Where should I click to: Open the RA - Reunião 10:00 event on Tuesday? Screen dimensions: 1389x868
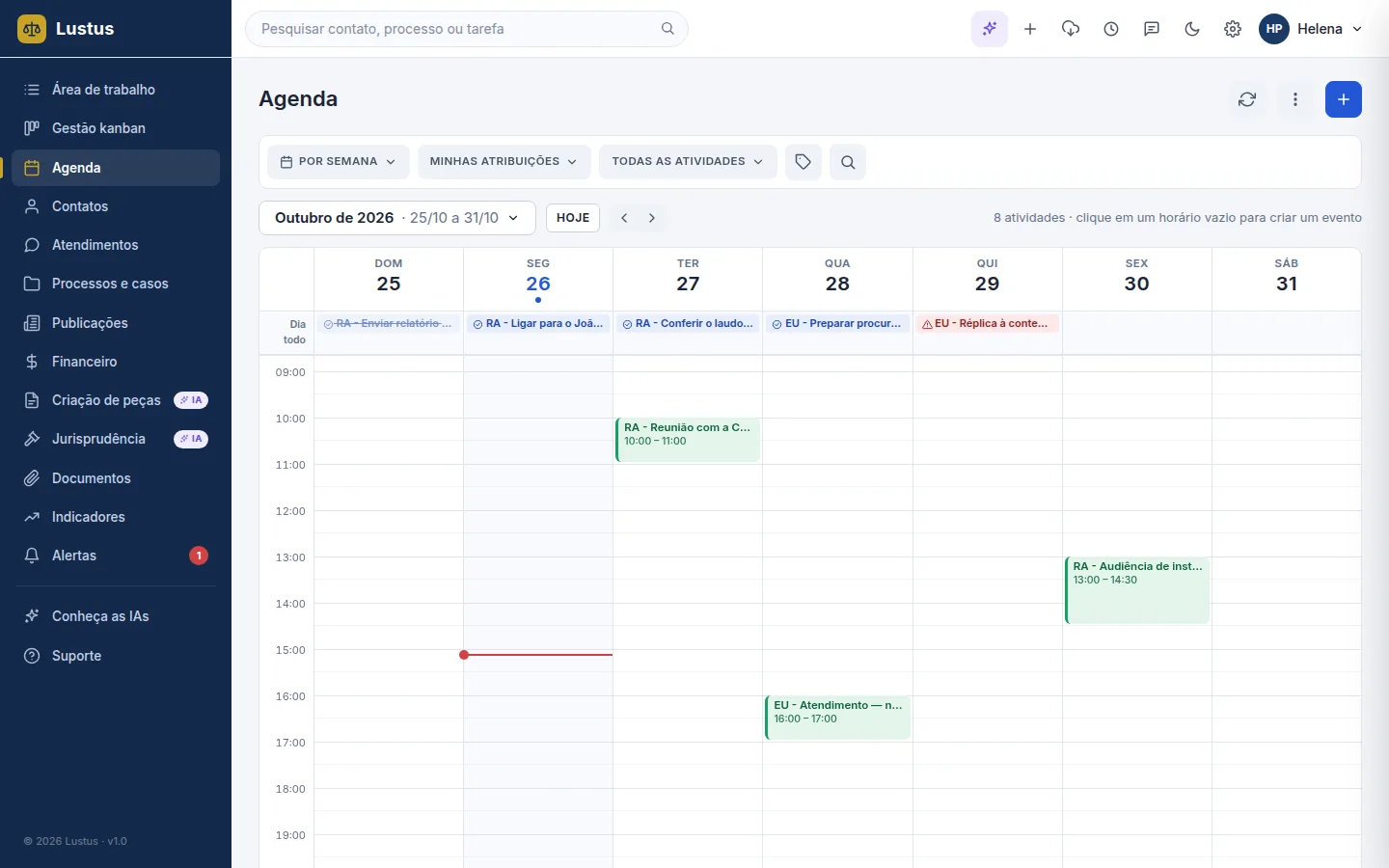[688, 440]
